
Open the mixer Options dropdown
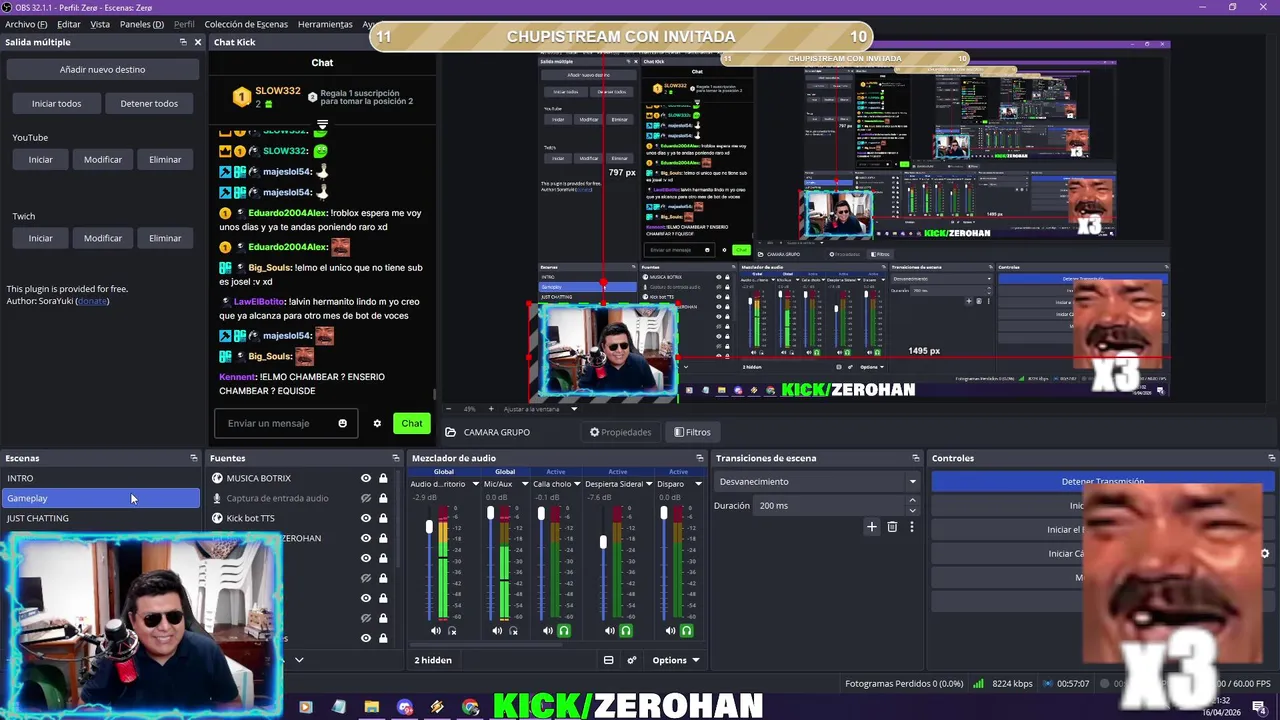[676, 660]
